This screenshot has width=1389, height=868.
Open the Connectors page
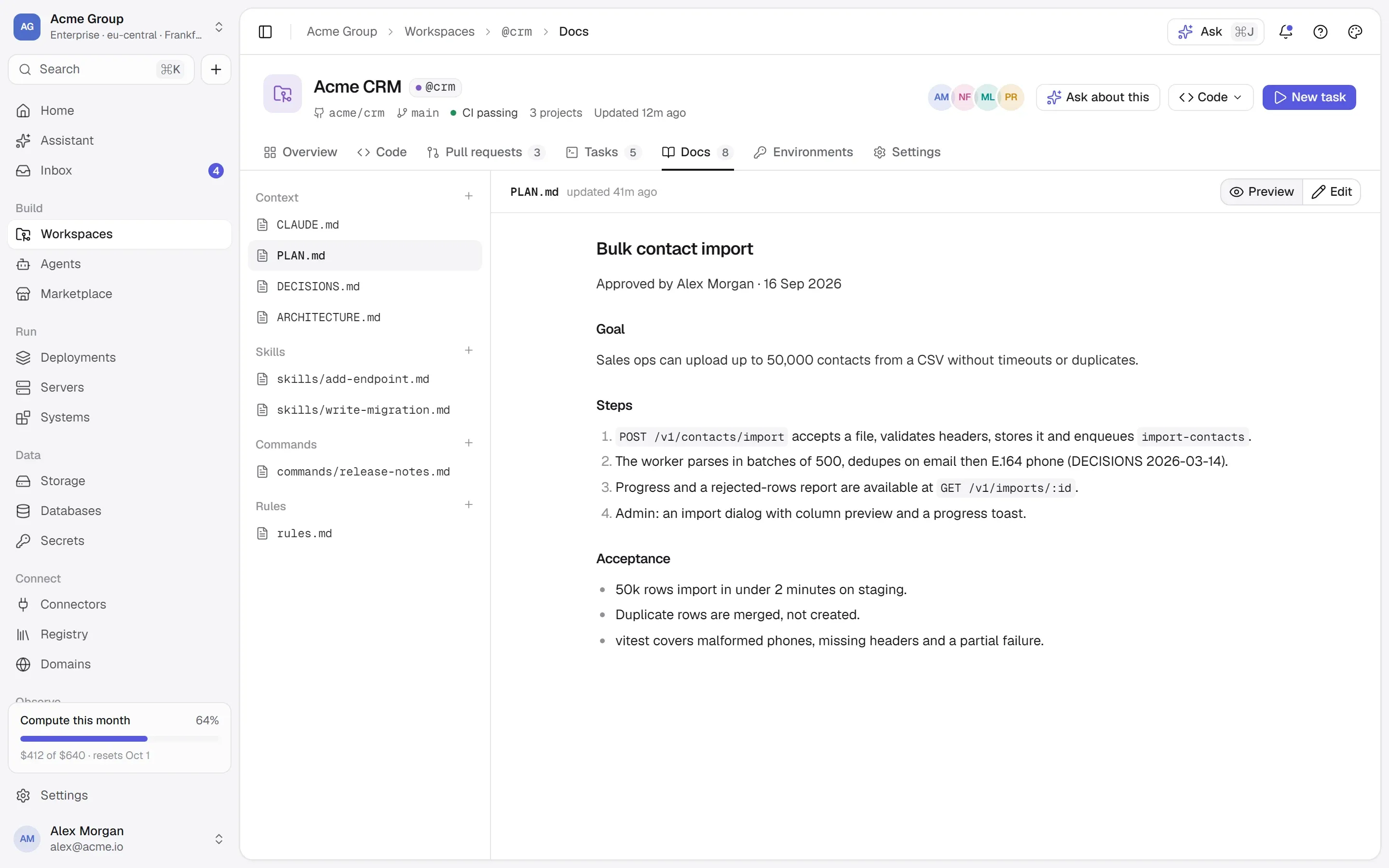click(x=120, y=605)
